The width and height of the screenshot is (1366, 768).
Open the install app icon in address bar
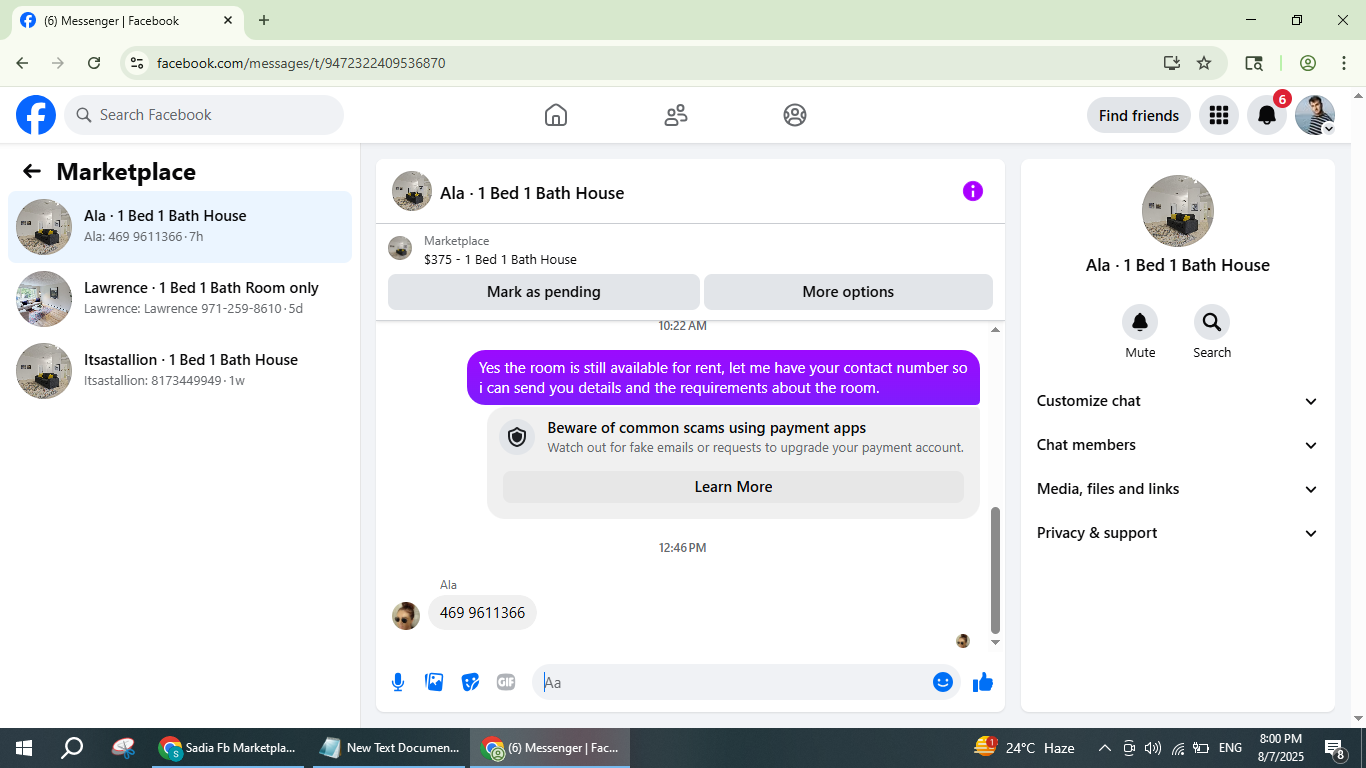pos(1172,63)
